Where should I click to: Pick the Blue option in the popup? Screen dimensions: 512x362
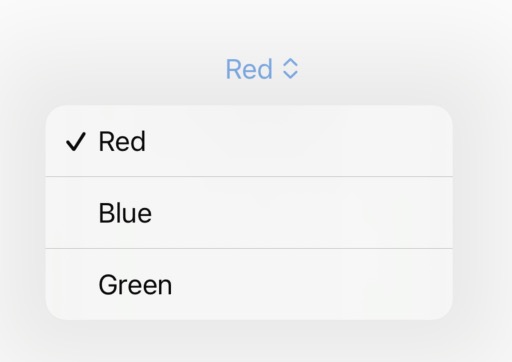249,213
